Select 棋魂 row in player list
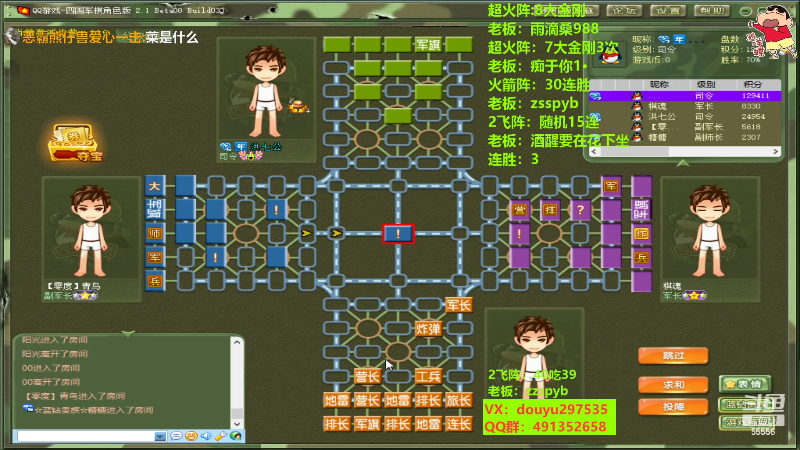The height and width of the screenshot is (450, 800). pyautogui.click(x=685, y=106)
